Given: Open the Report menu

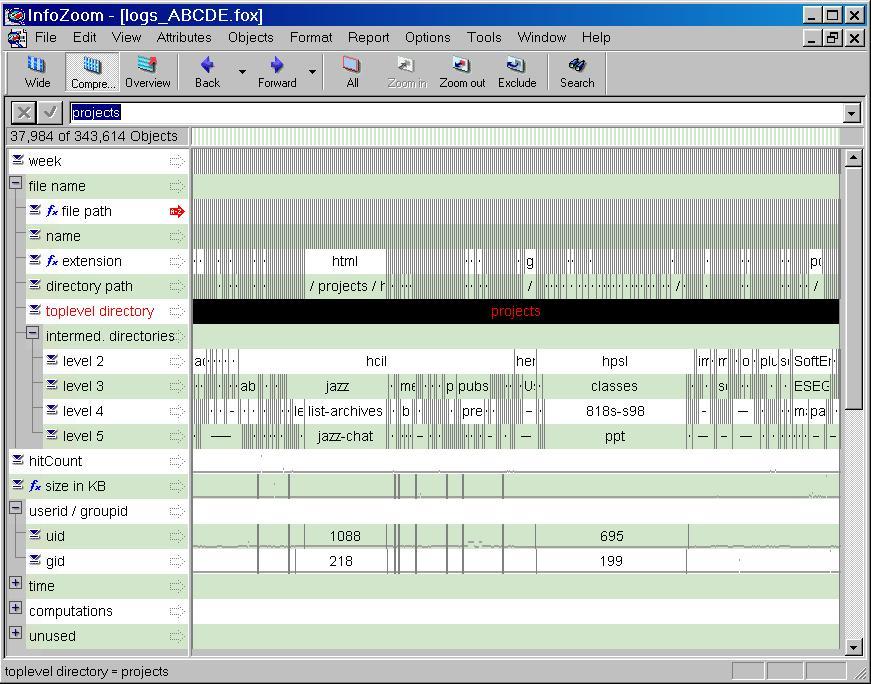Looking at the screenshot, I should [x=368, y=37].
